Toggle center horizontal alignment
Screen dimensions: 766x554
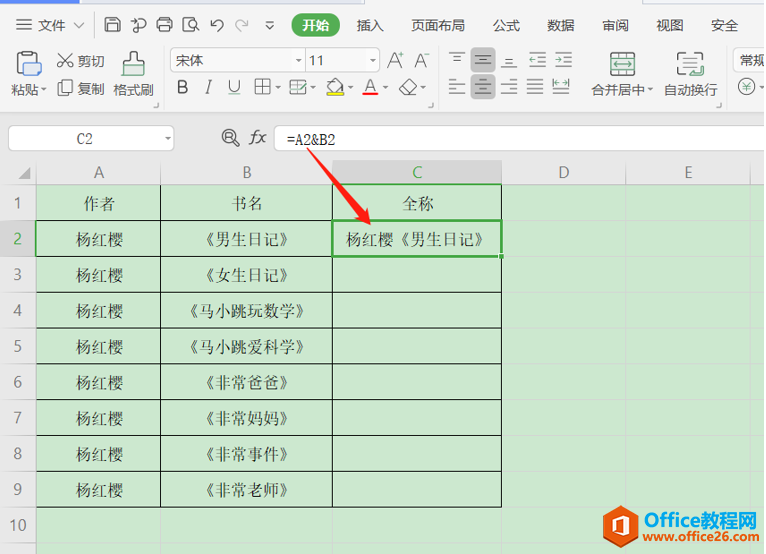[x=483, y=87]
